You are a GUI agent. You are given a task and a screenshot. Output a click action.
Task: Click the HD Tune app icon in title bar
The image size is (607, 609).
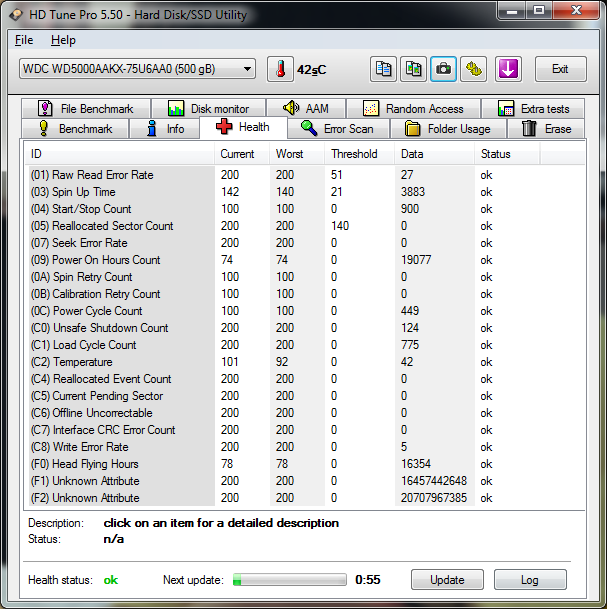tap(16, 15)
